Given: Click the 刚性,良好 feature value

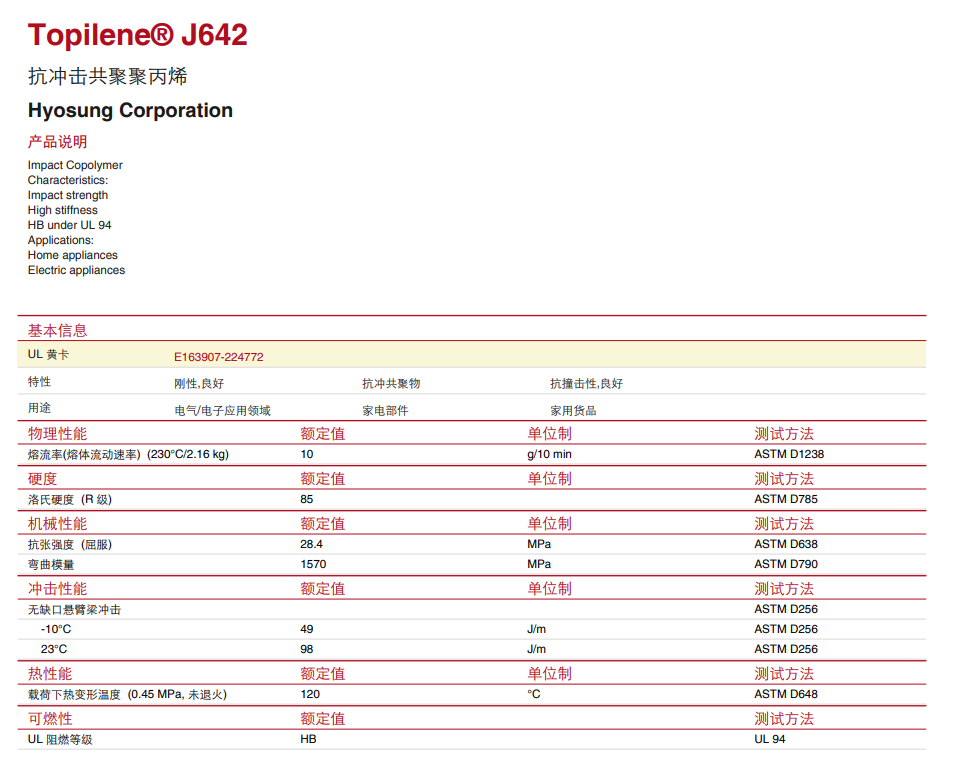Looking at the screenshot, I should pos(199,384).
